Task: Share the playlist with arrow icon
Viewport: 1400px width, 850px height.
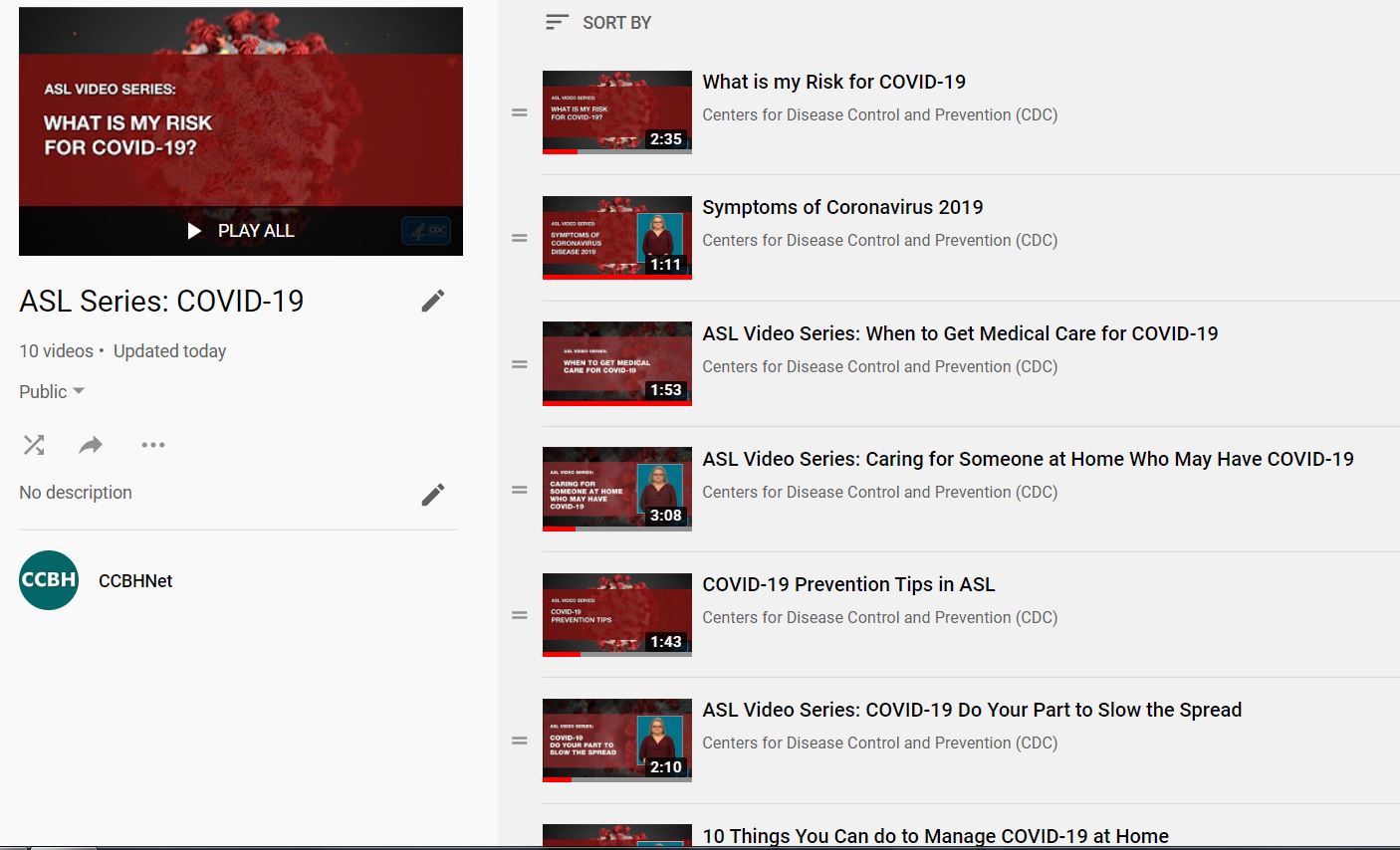Action: pos(91,445)
